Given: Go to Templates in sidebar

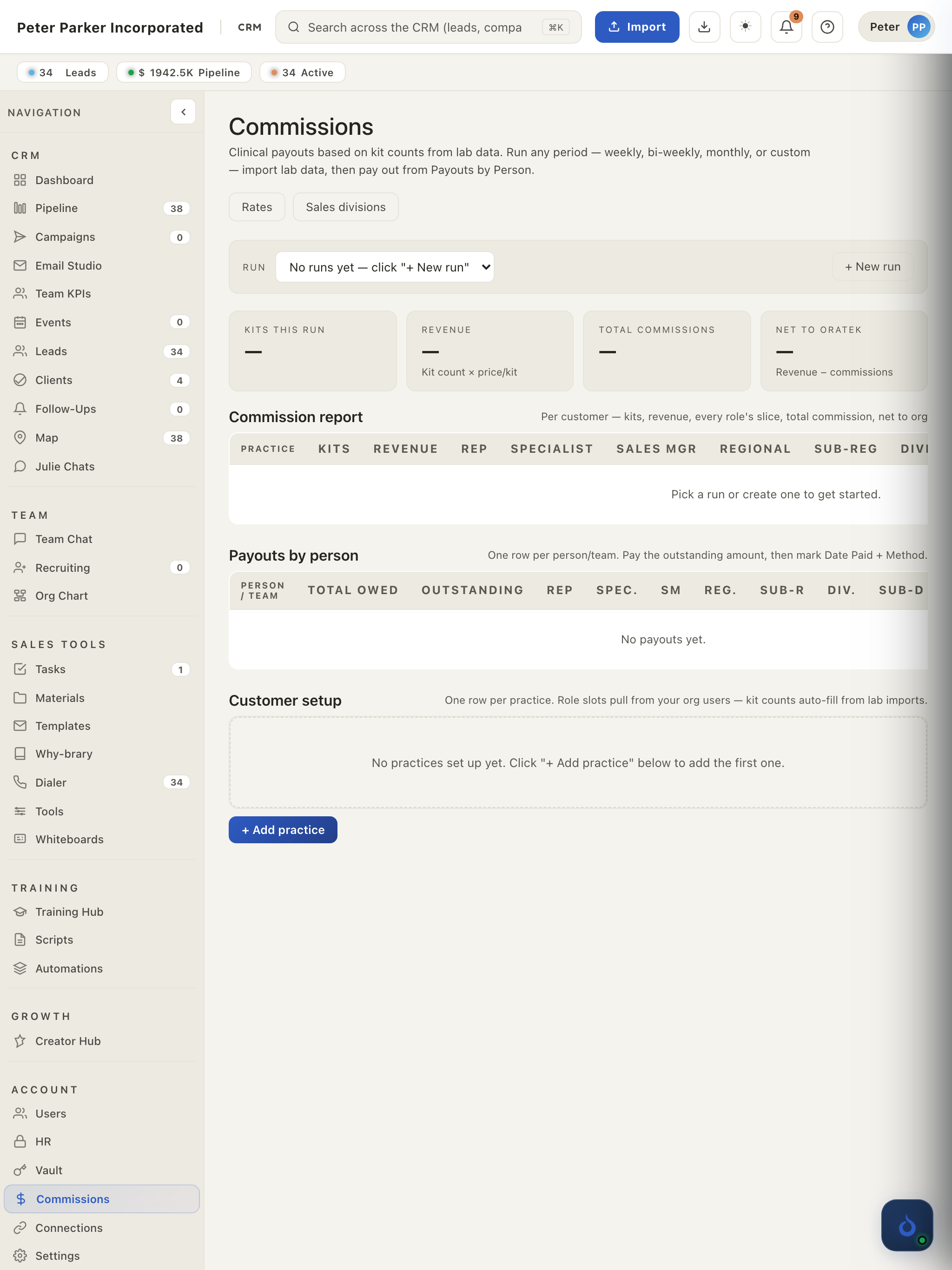Looking at the screenshot, I should pyautogui.click(x=102, y=726).
